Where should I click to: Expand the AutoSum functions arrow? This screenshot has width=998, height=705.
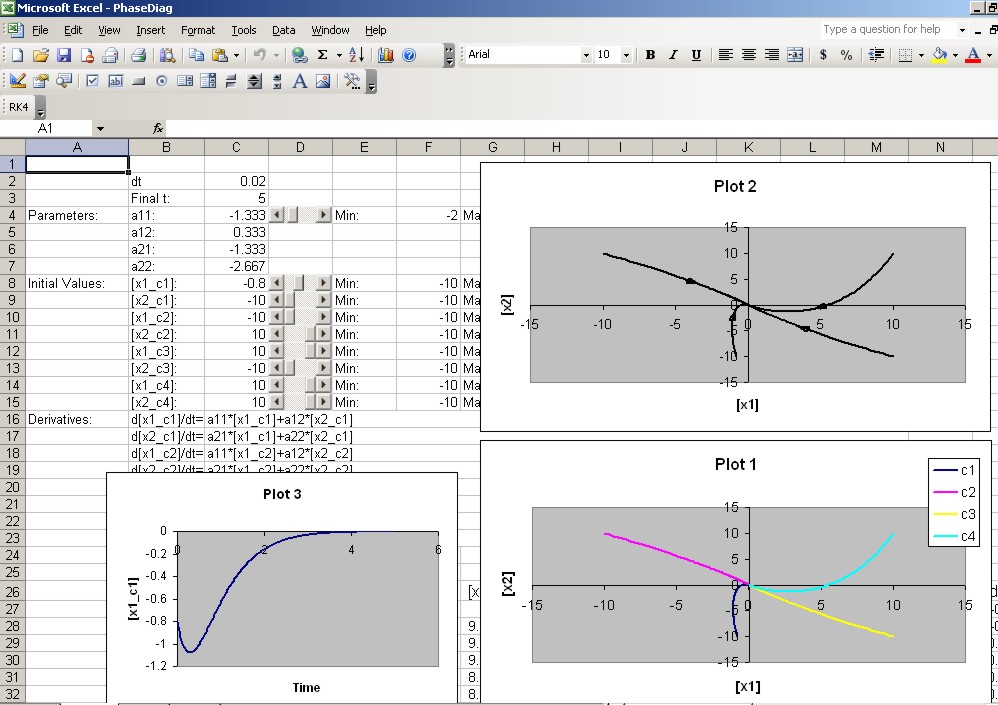339,55
